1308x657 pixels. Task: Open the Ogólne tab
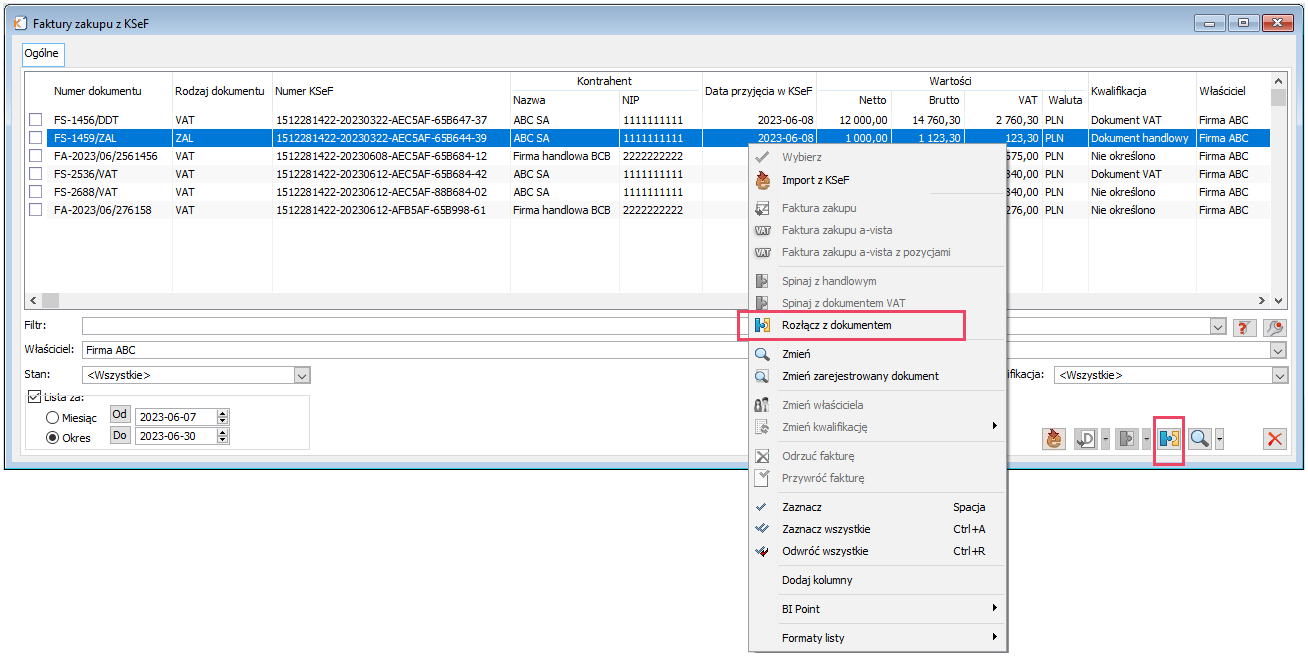pos(42,53)
